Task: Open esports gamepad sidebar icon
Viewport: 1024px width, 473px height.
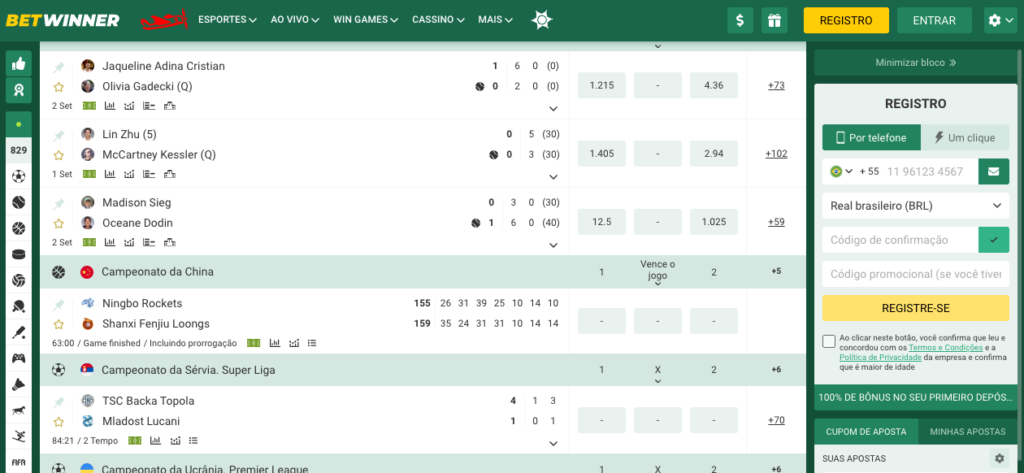Action: pyautogui.click(x=18, y=358)
